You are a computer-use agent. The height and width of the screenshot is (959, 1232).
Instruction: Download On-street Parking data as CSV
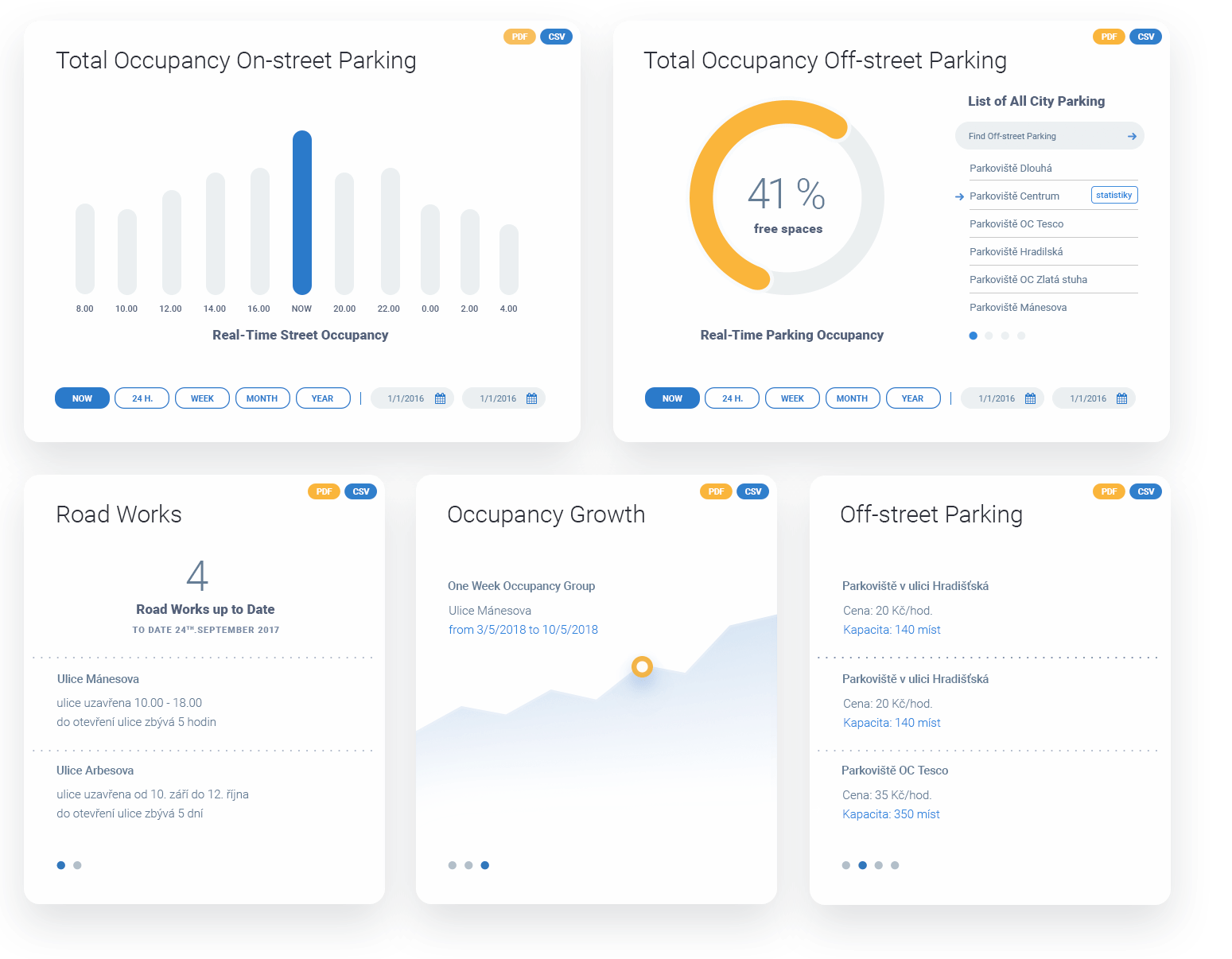point(556,36)
